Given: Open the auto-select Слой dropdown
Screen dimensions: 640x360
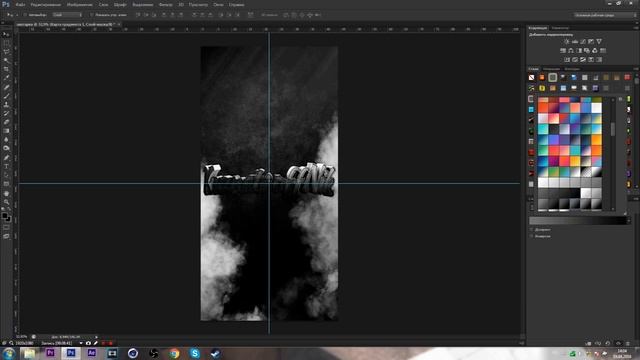Looking at the screenshot, I should 67,15.
